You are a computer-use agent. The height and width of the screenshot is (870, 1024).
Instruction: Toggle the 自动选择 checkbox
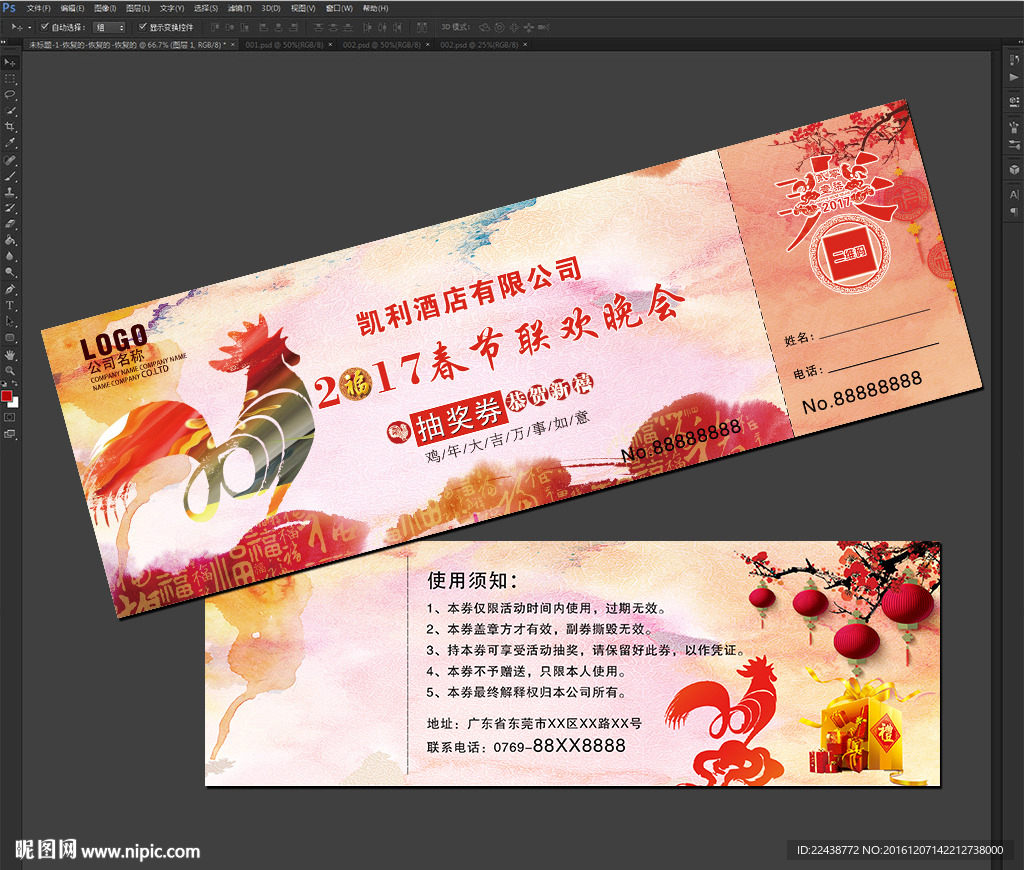point(45,27)
